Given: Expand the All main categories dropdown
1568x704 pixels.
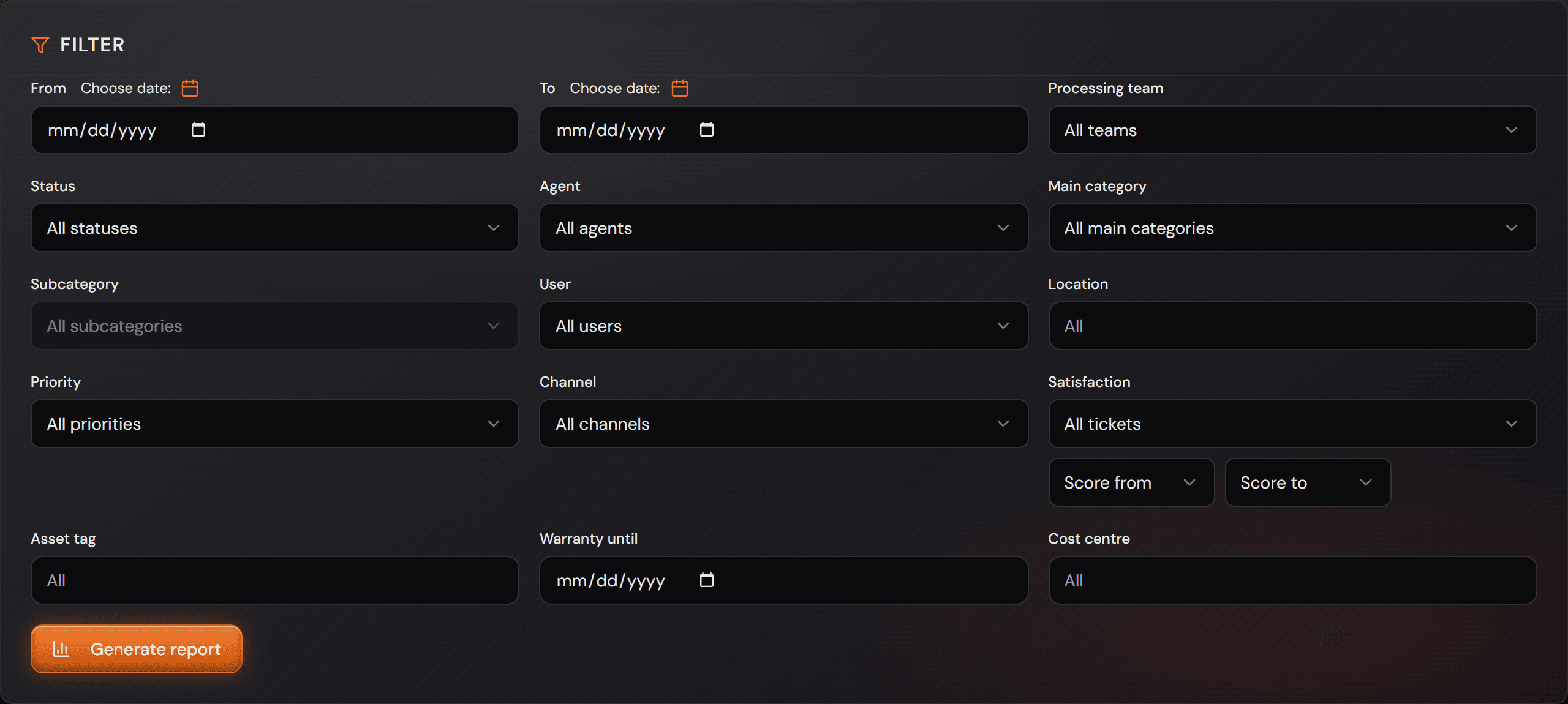Looking at the screenshot, I should pos(1292,228).
